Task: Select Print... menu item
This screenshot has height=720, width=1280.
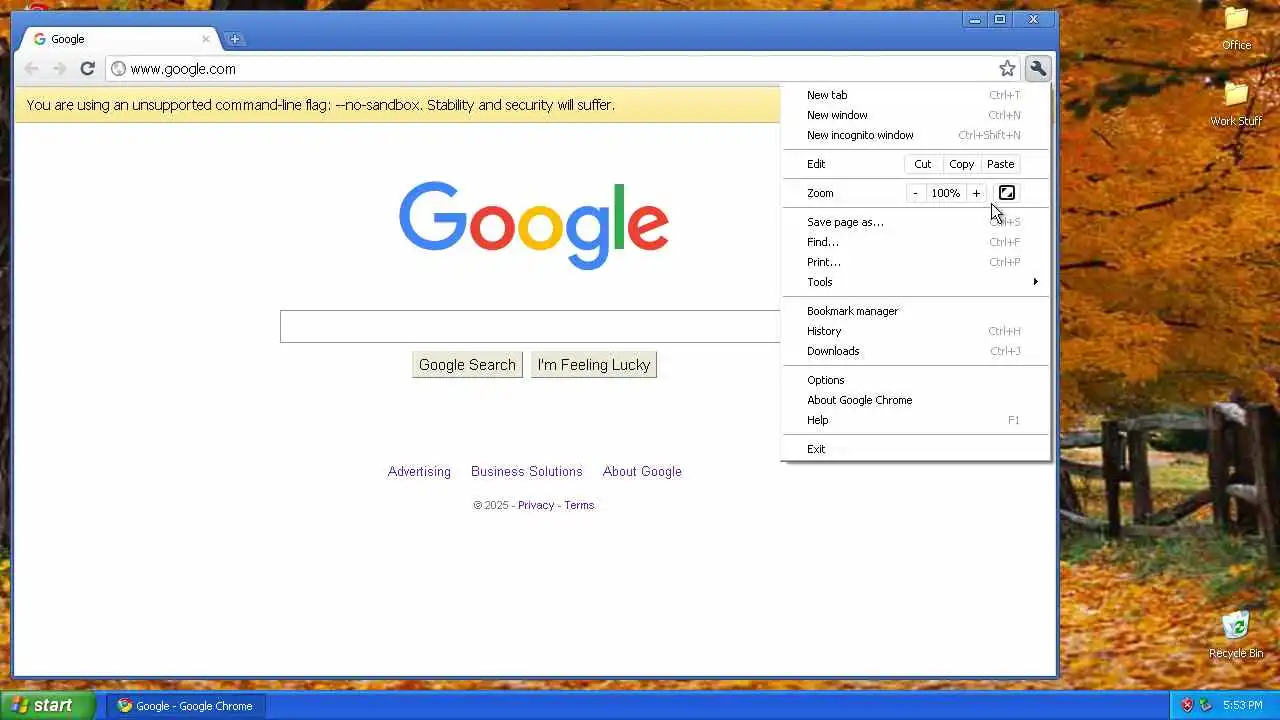Action: [x=916, y=262]
